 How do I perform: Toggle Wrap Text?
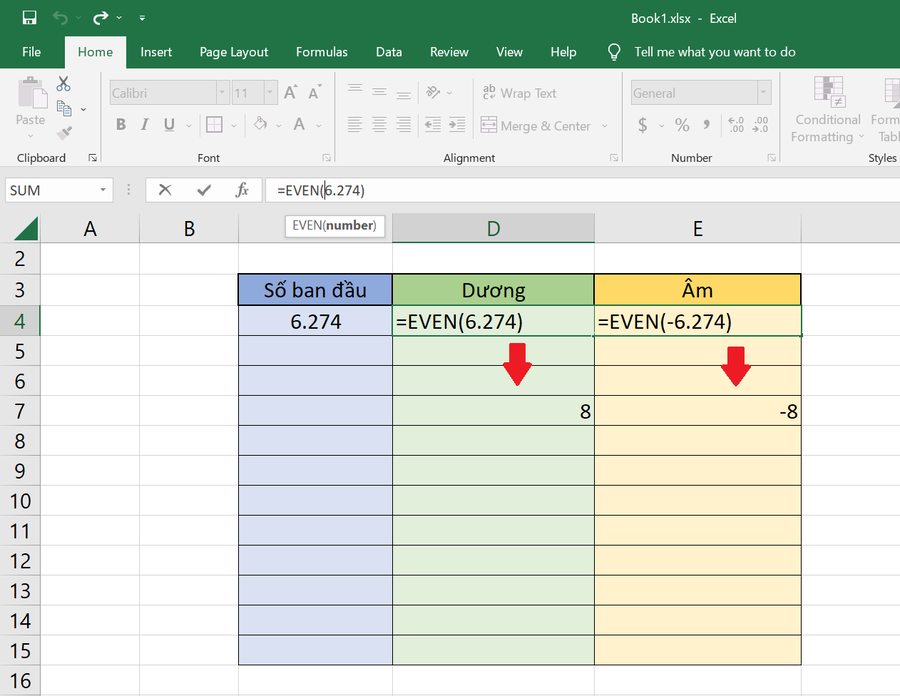click(x=519, y=92)
